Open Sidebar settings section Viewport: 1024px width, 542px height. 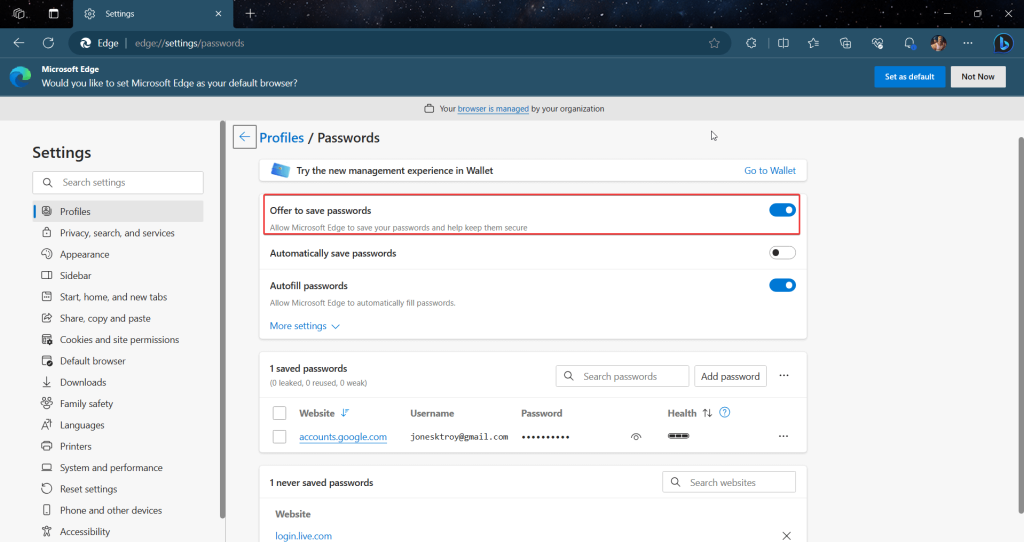pos(118,276)
